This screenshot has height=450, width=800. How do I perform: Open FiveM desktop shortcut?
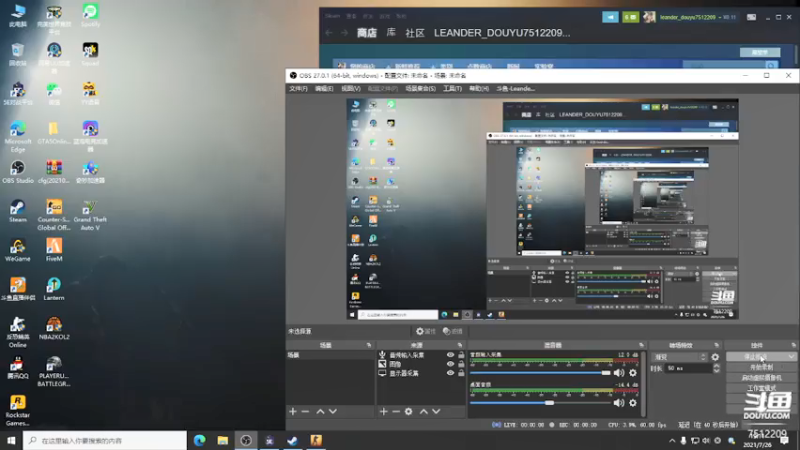pos(54,250)
